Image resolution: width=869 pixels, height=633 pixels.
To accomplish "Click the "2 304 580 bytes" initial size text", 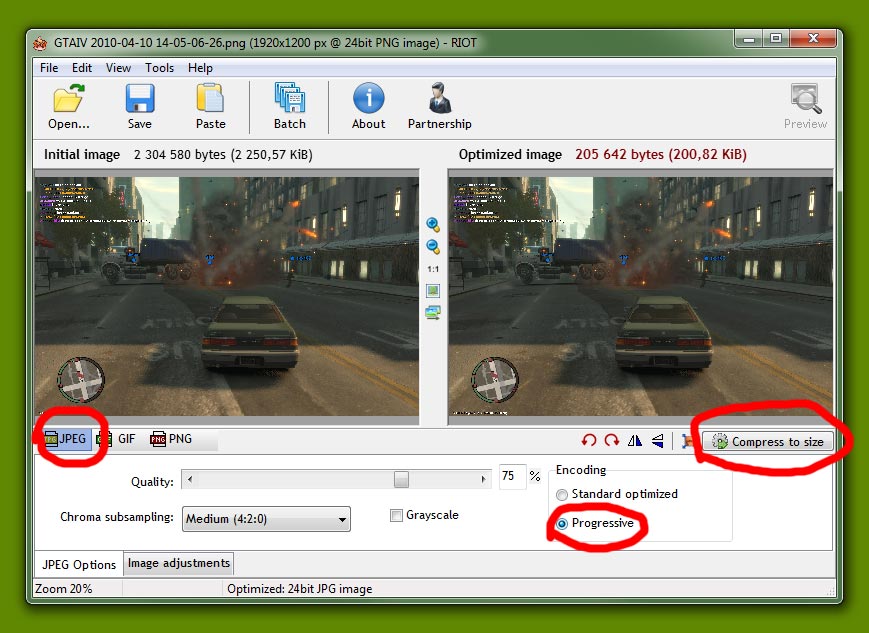I will tap(180, 154).
